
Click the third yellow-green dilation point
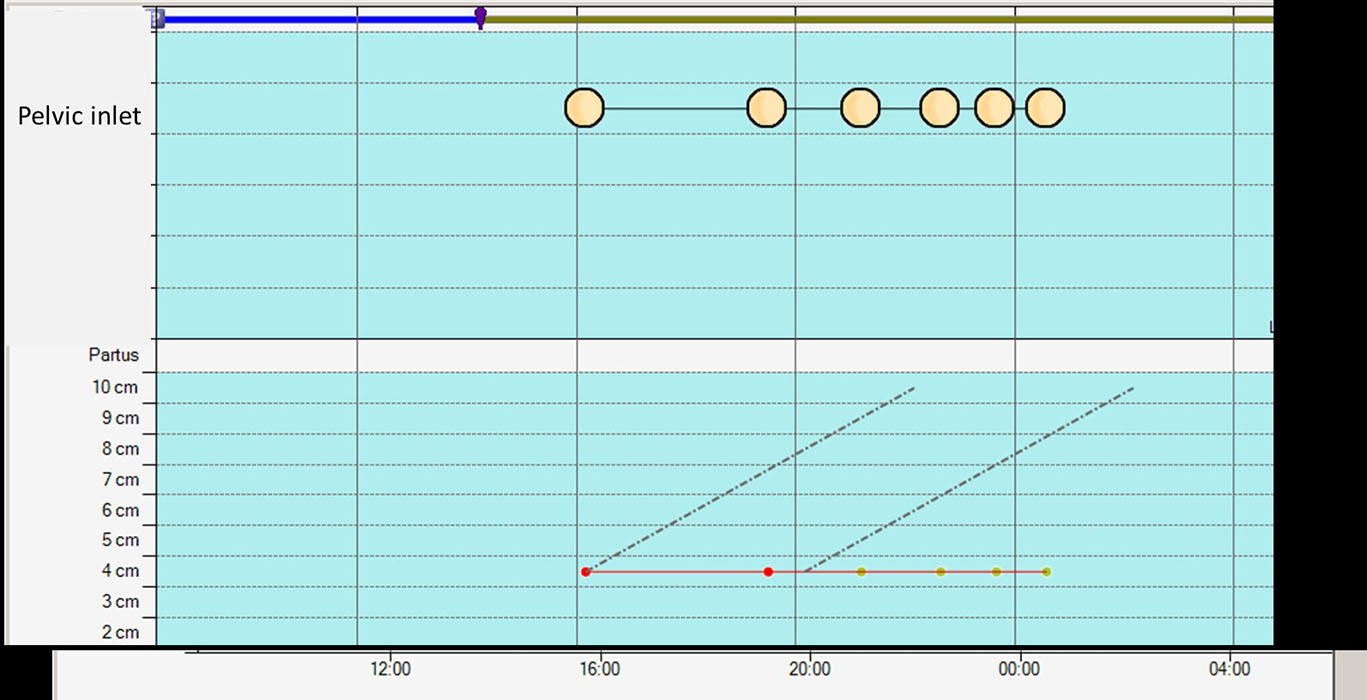996,572
